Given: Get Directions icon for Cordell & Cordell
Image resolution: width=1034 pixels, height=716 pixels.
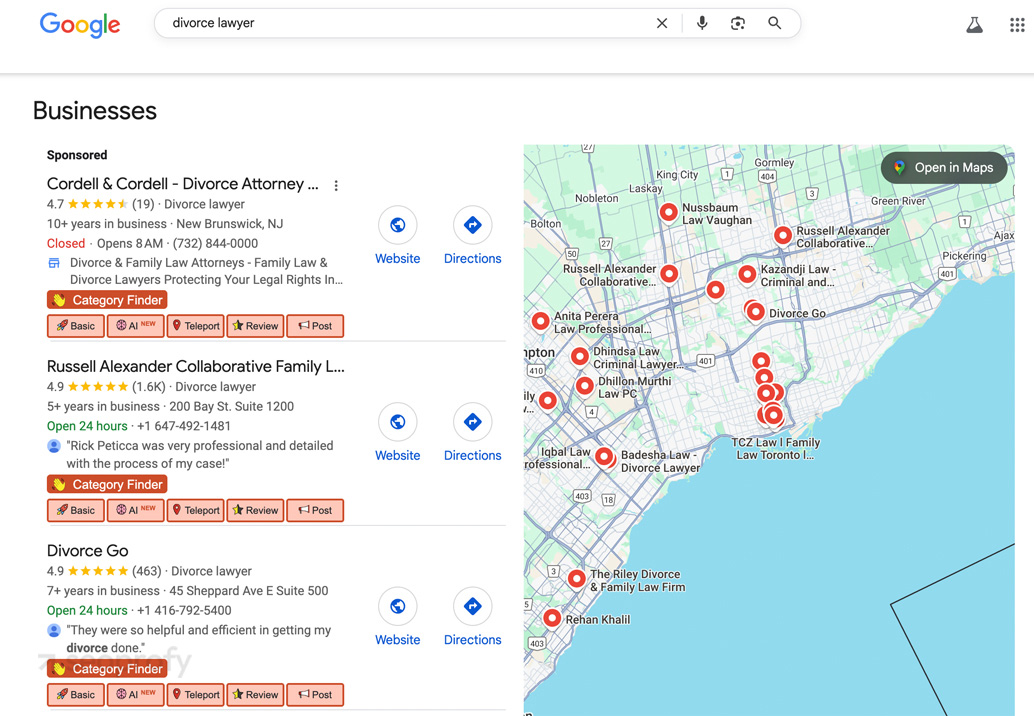Looking at the screenshot, I should (472, 225).
